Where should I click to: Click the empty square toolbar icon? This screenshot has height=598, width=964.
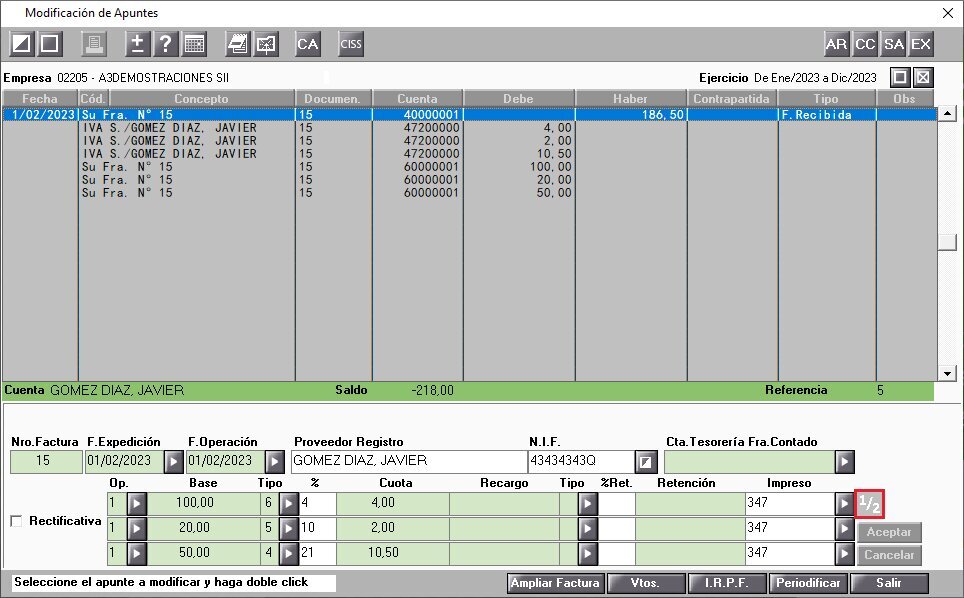[50, 44]
